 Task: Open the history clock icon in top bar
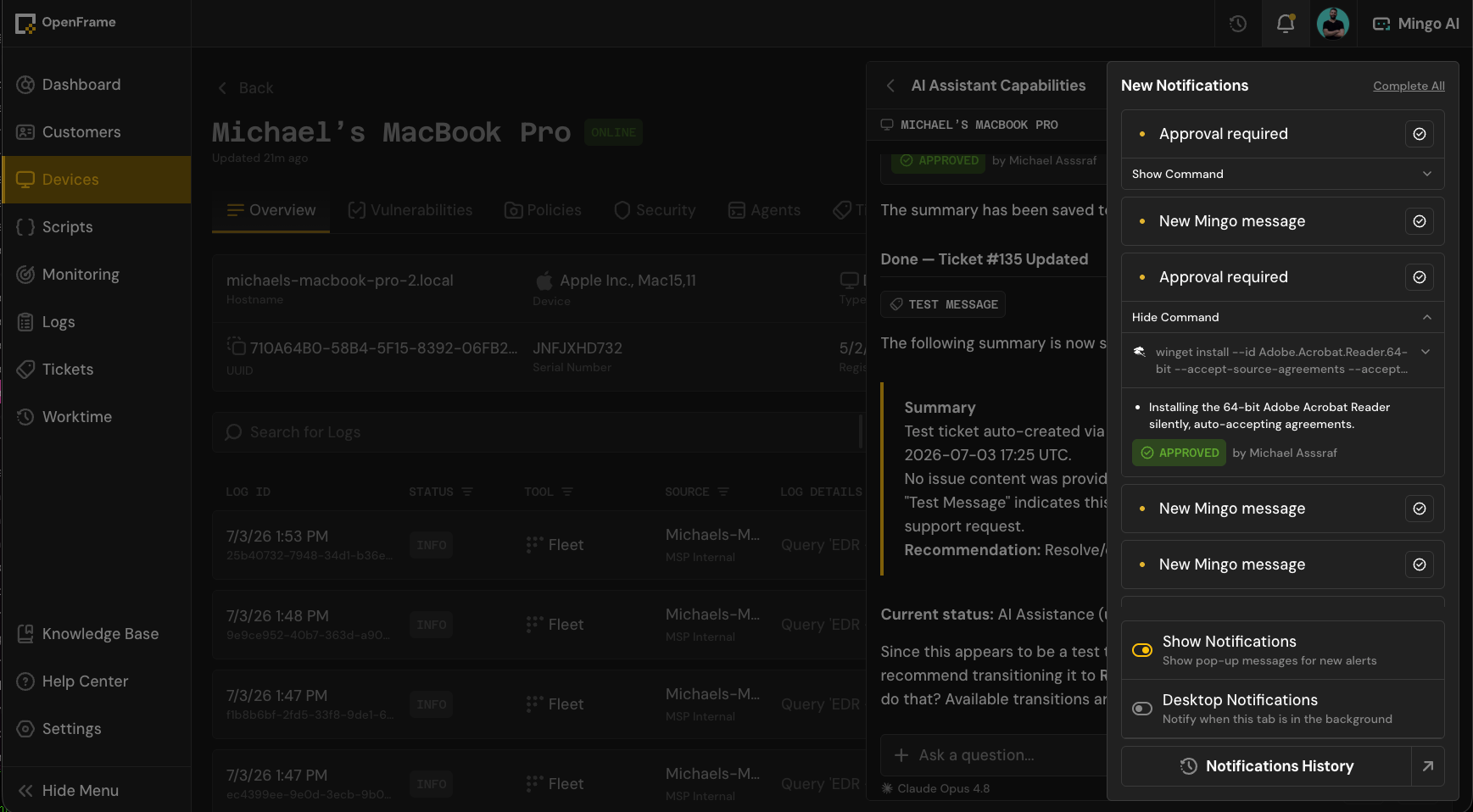point(1238,24)
